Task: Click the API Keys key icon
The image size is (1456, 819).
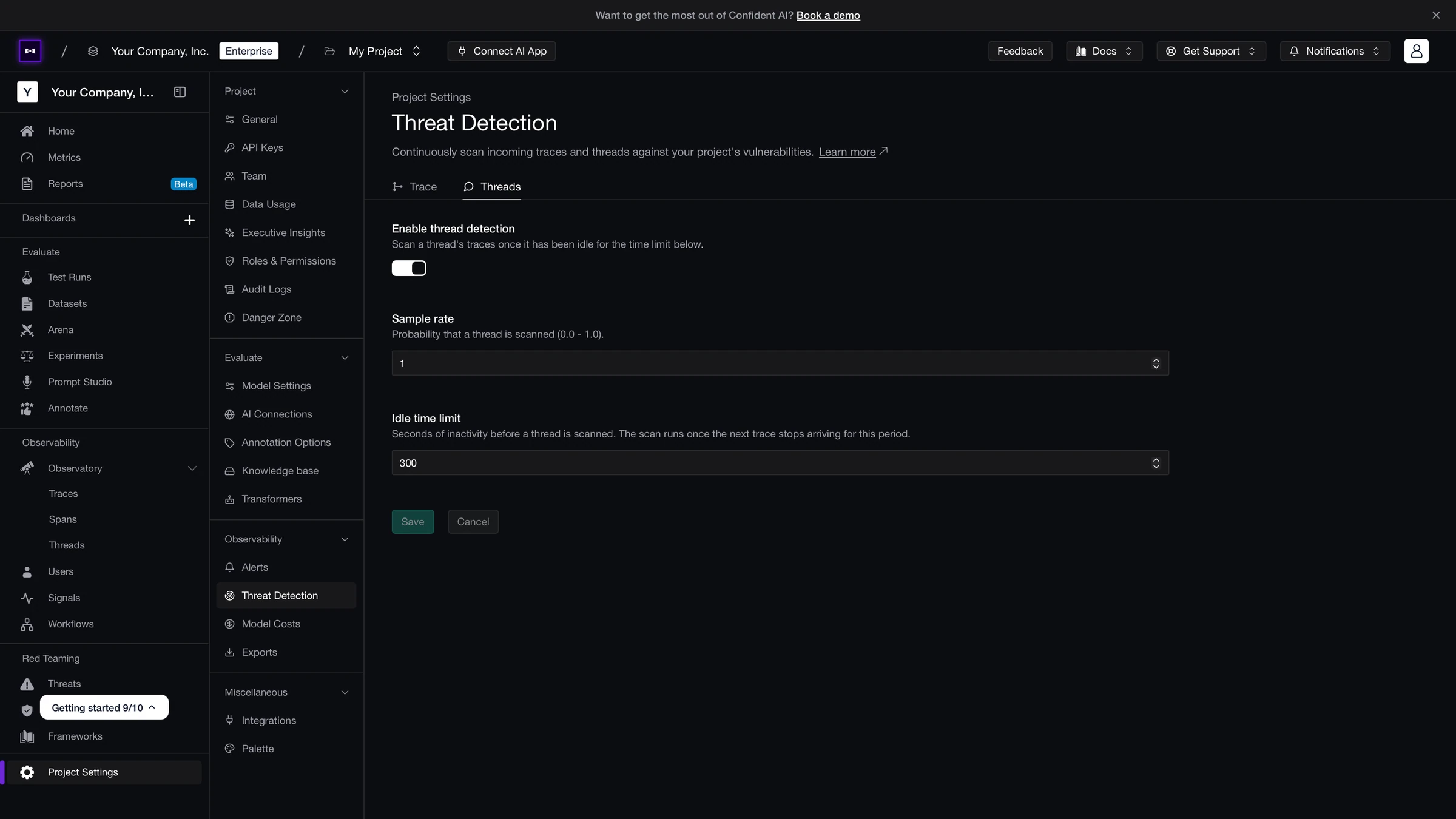Action: pos(229,148)
